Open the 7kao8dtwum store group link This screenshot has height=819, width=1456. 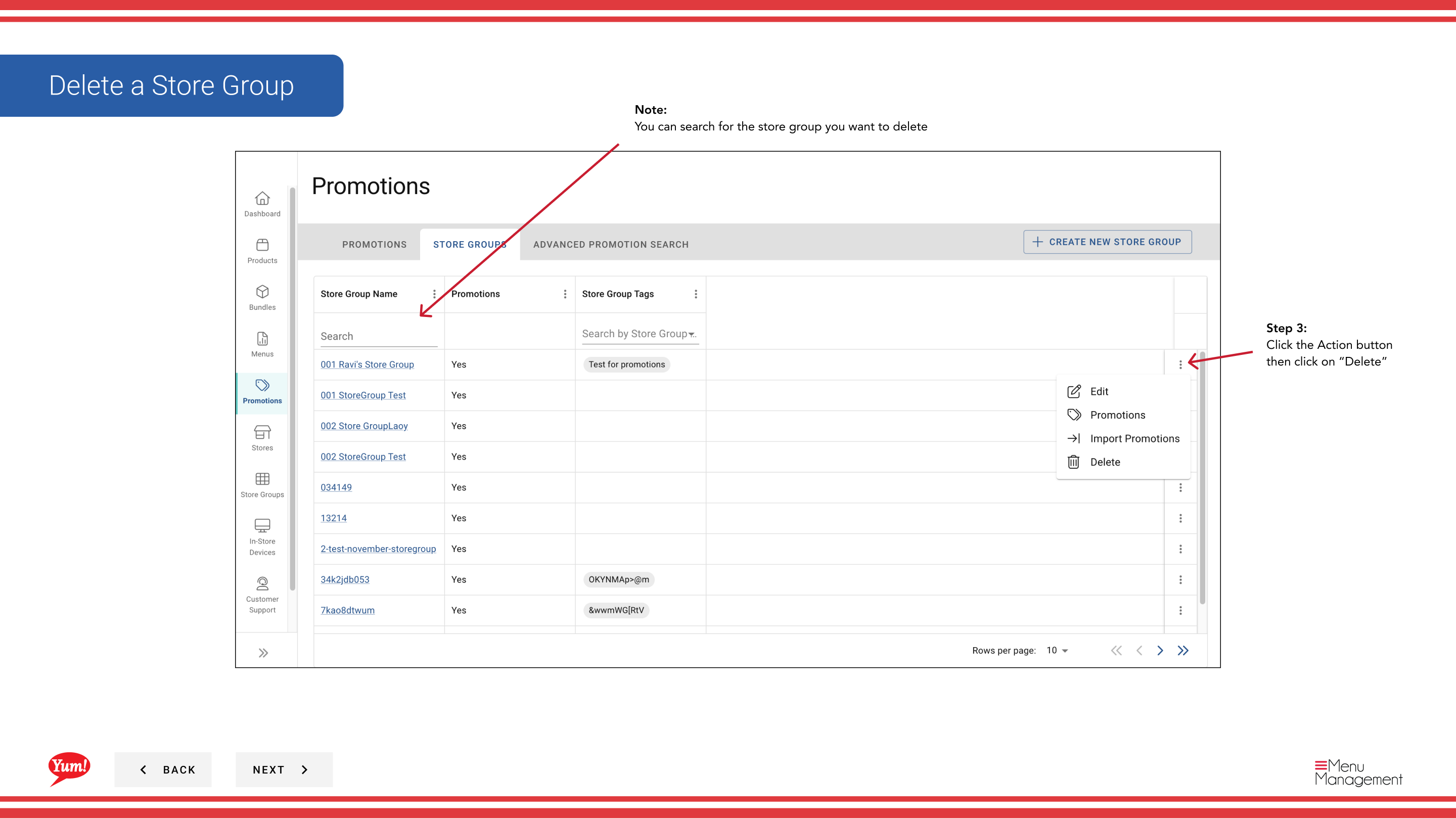pyautogui.click(x=348, y=610)
